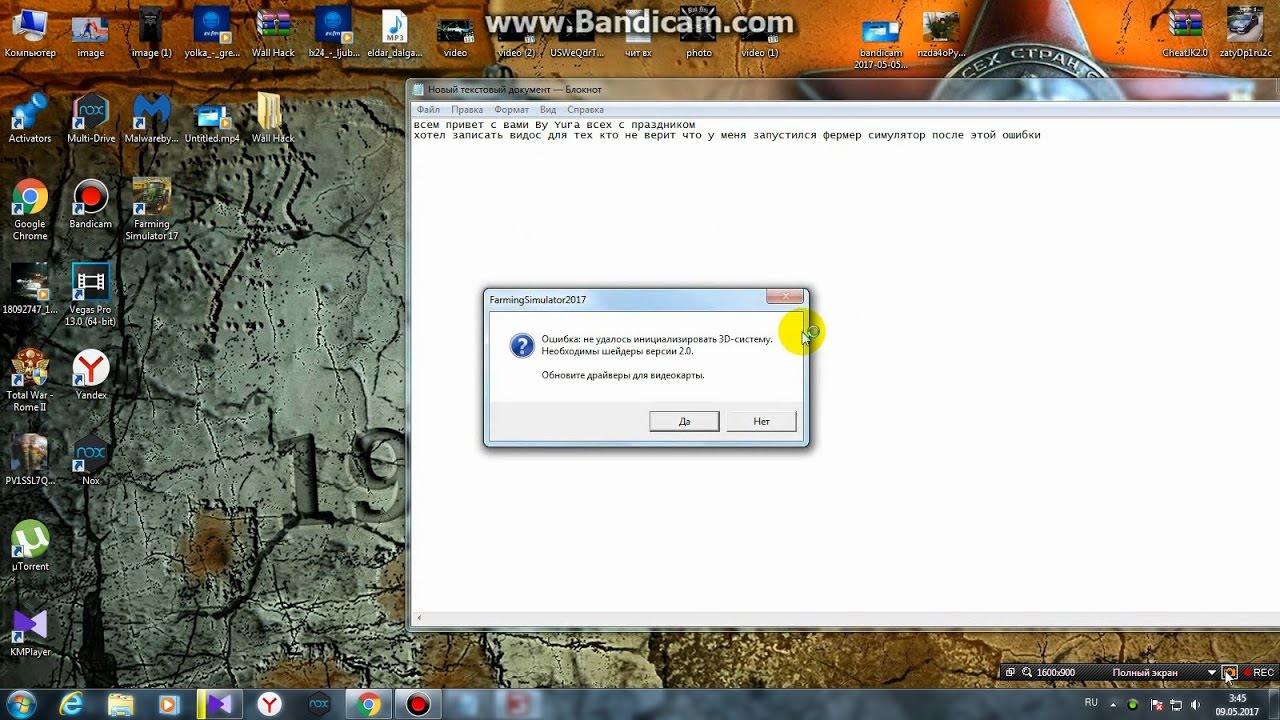Open Windows Media Player from the taskbar

[x=170, y=704]
